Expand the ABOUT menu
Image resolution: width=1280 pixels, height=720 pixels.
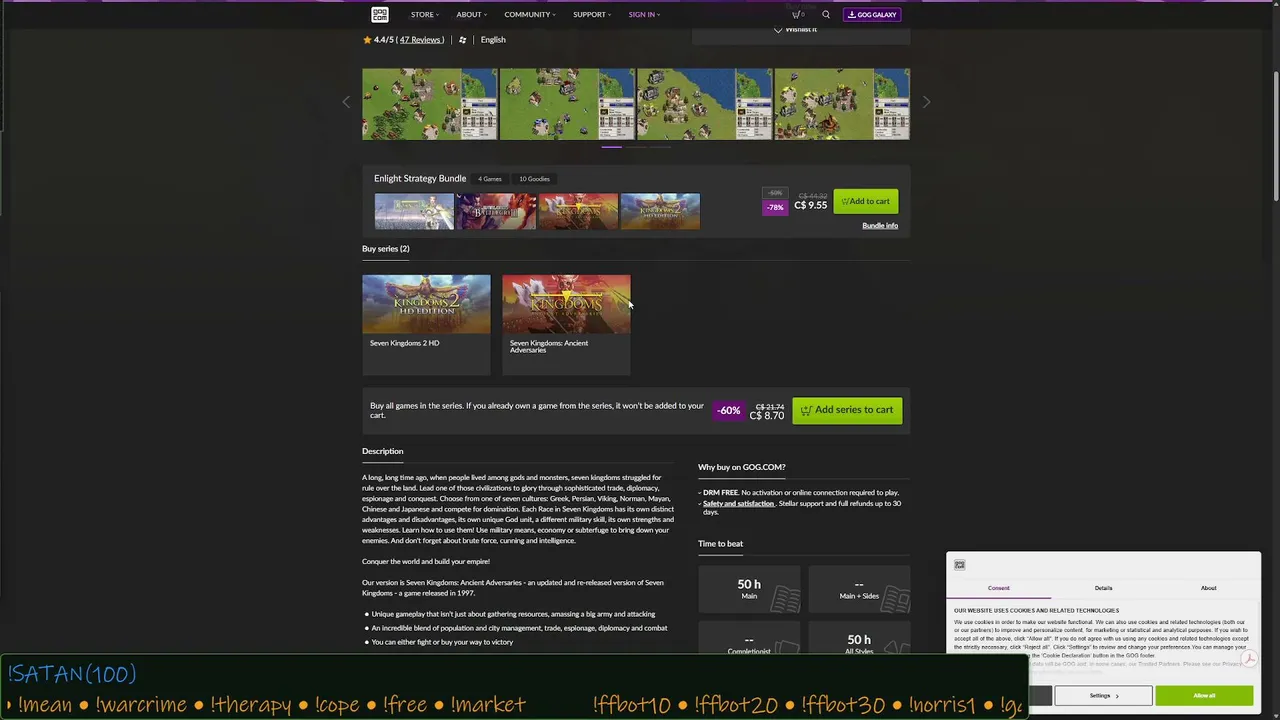coord(471,14)
